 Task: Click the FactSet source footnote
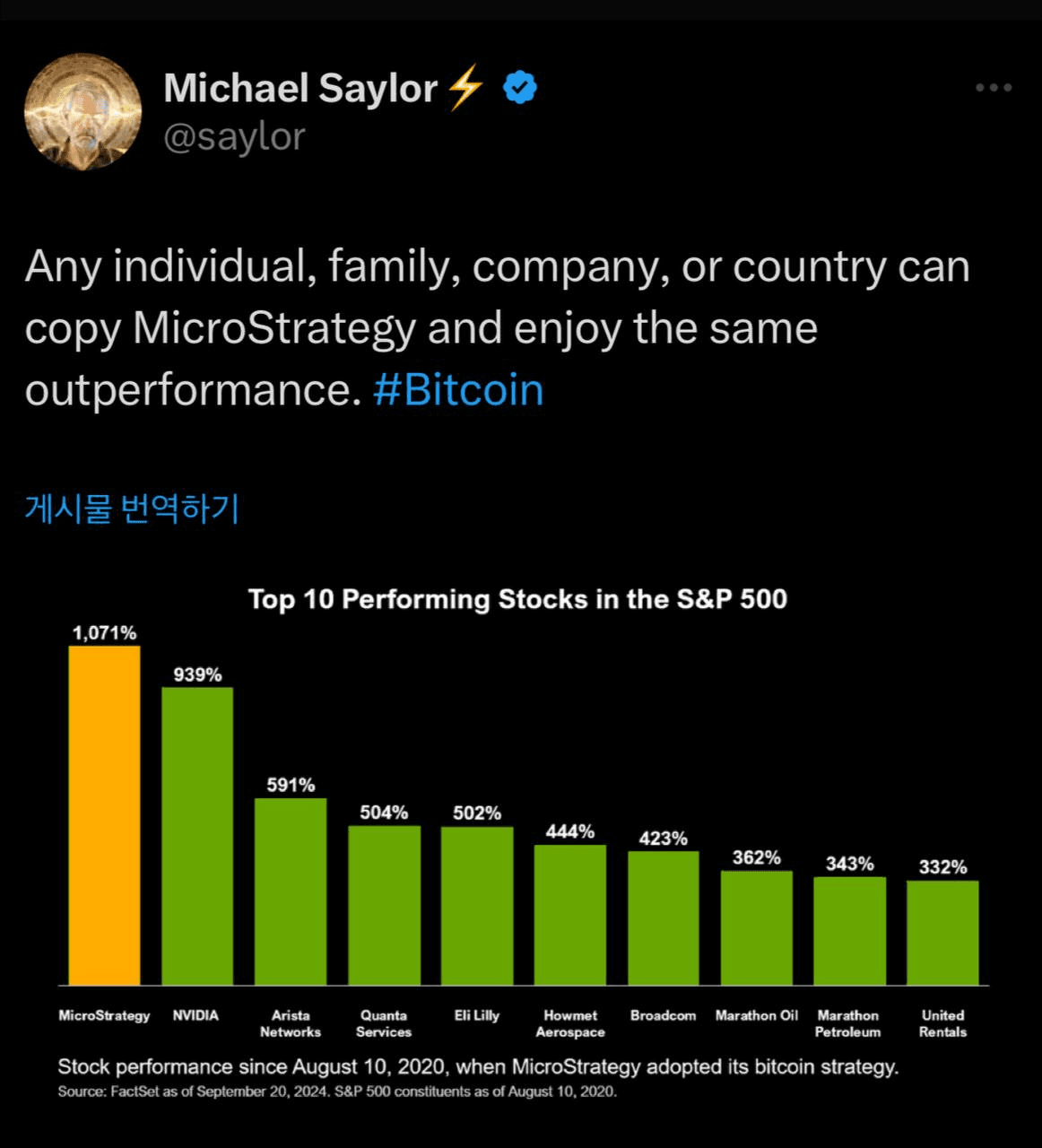pos(337,1091)
